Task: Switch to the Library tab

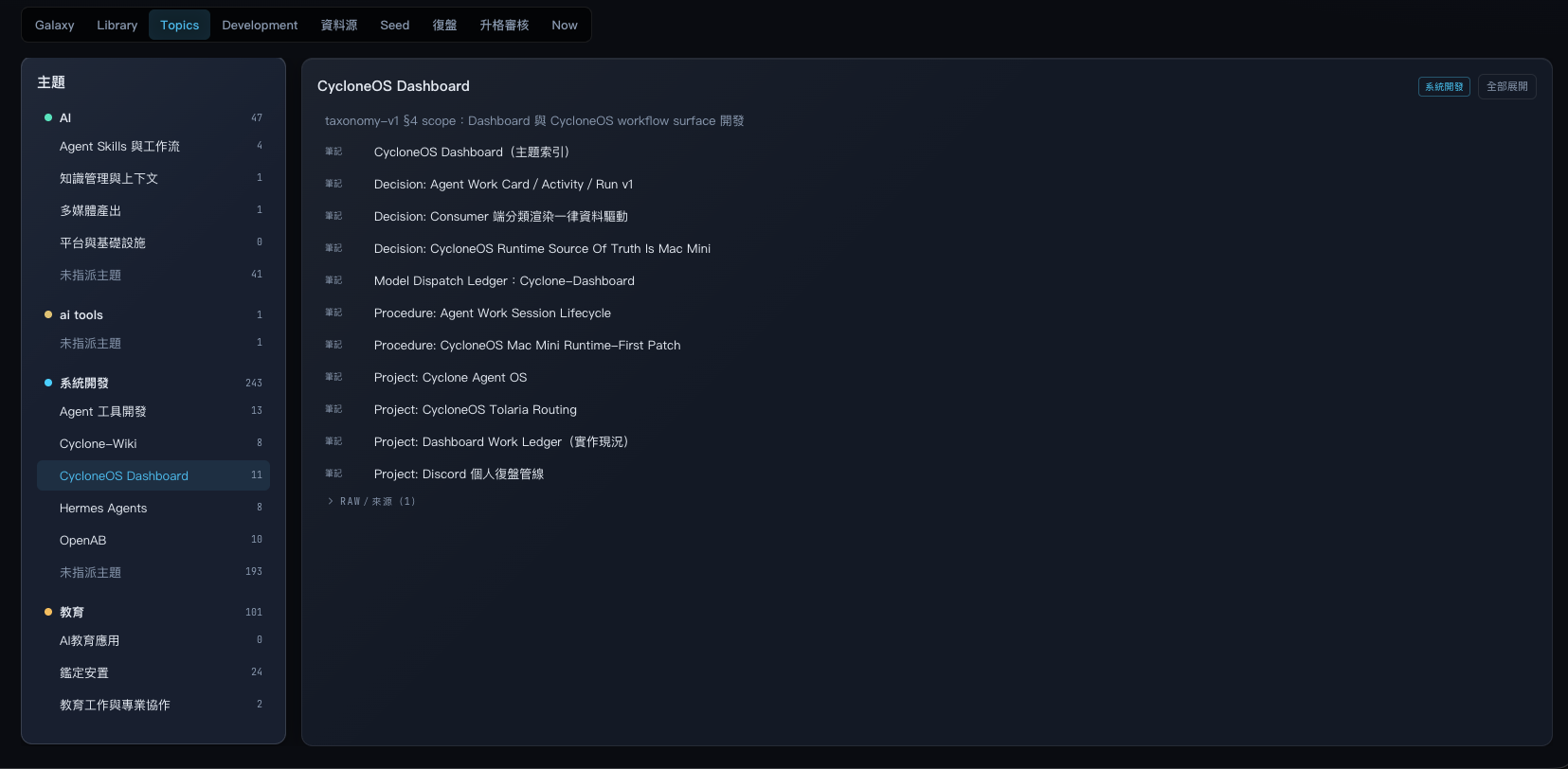Action: click(x=117, y=25)
